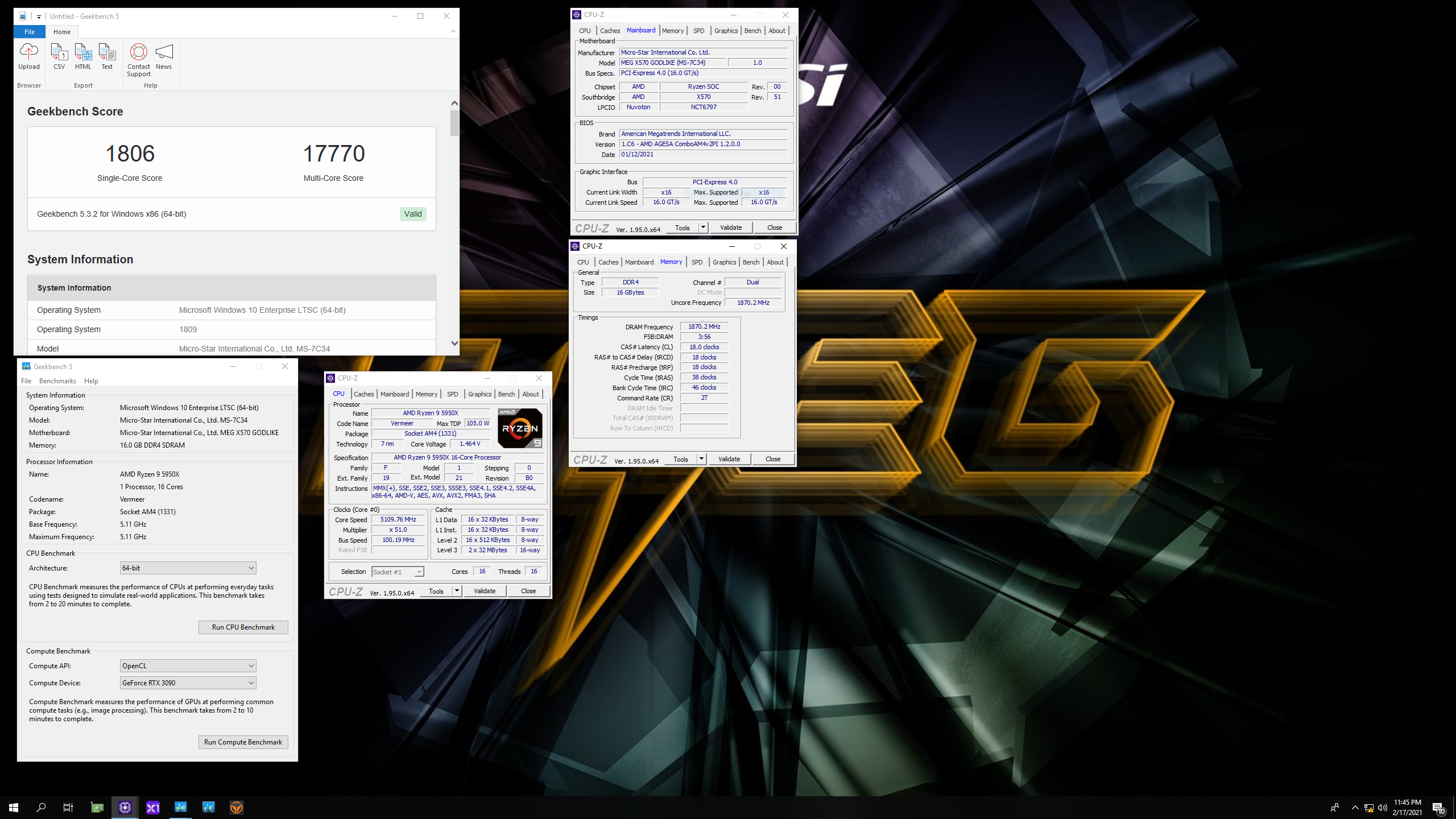This screenshot has width=1456, height=819.
Task: Open the Architecture 64-bit dropdown
Action: click(x=188, y=568)
